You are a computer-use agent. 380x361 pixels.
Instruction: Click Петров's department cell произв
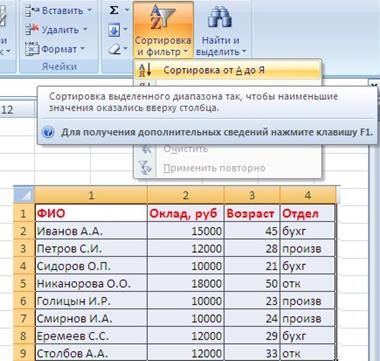coord(308,248)
